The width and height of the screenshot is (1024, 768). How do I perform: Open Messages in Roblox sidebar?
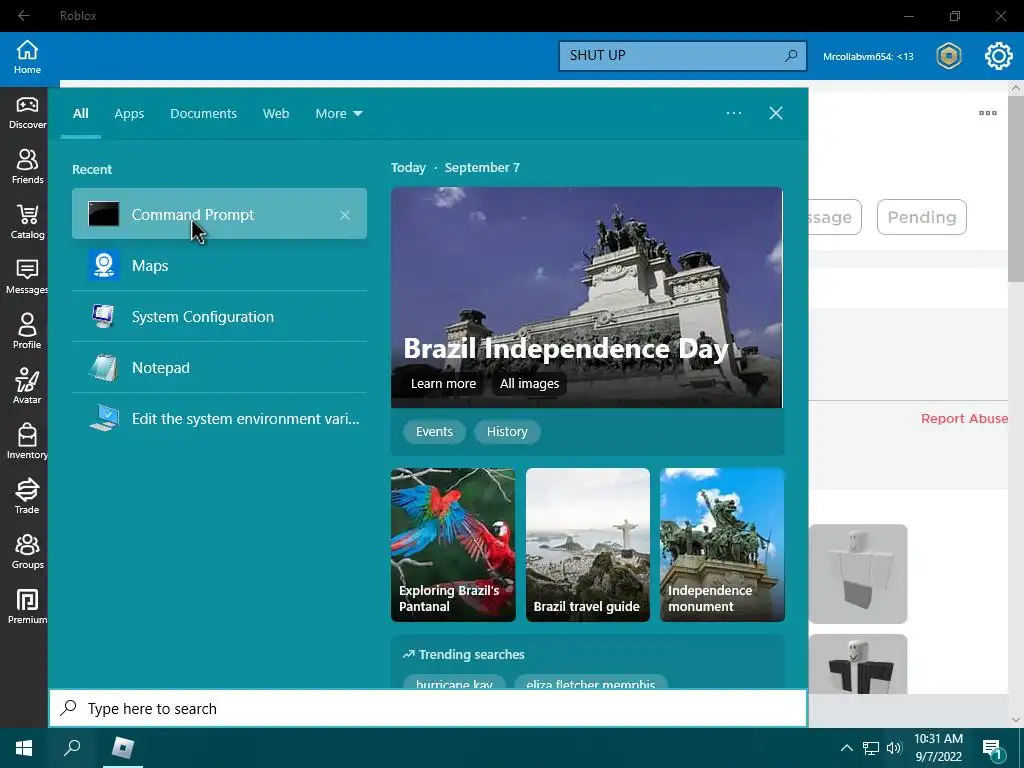(x=27, y=277)
